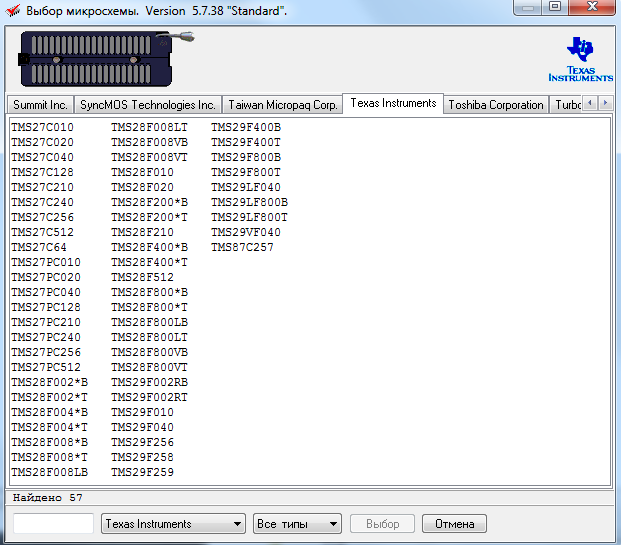Screen dimensions: 621x545
Task: Select chip TMS28F010
Action: coord(142,172)
